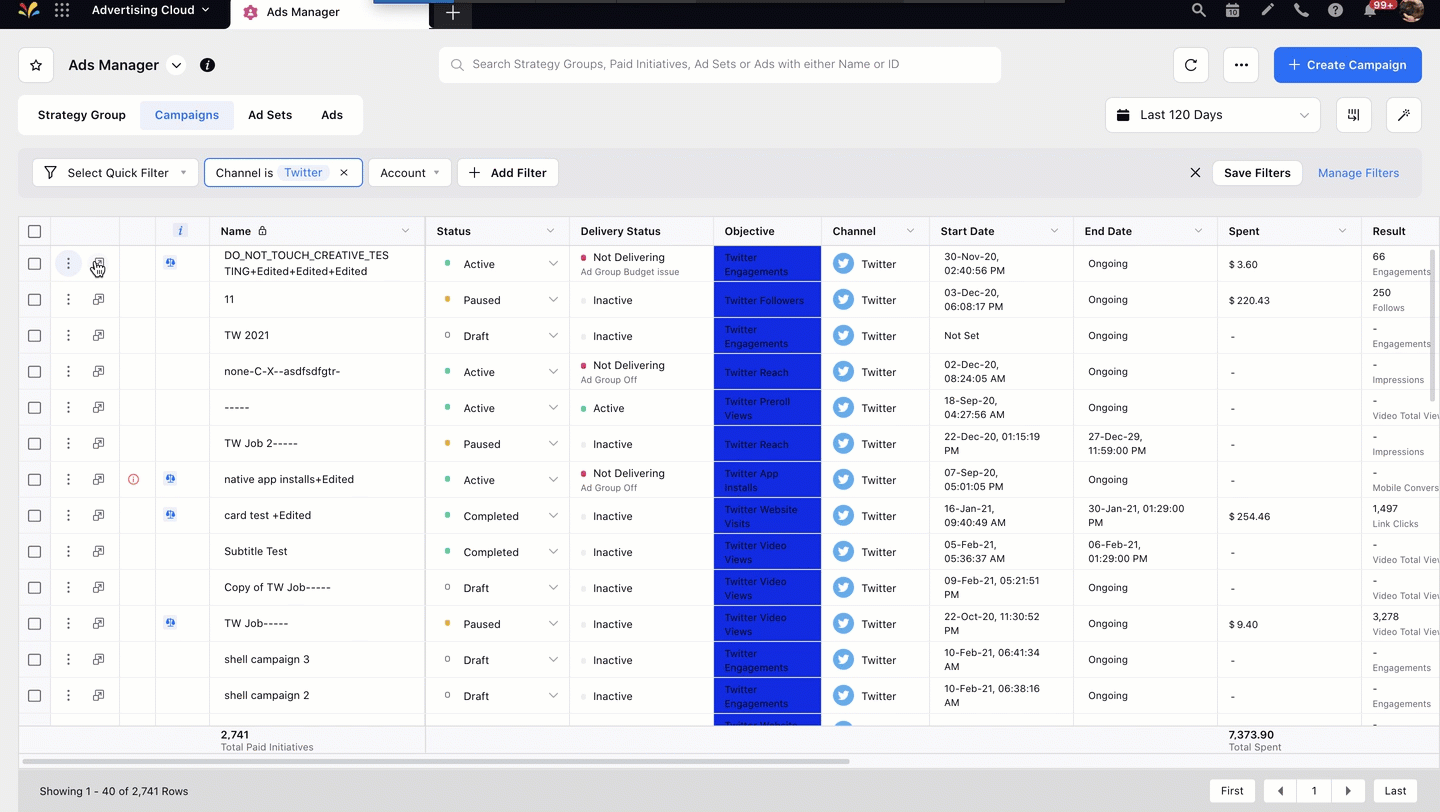The image size is (1440, 812).
Task: Refresh the campaigns list
Action: click(1190, 65)
